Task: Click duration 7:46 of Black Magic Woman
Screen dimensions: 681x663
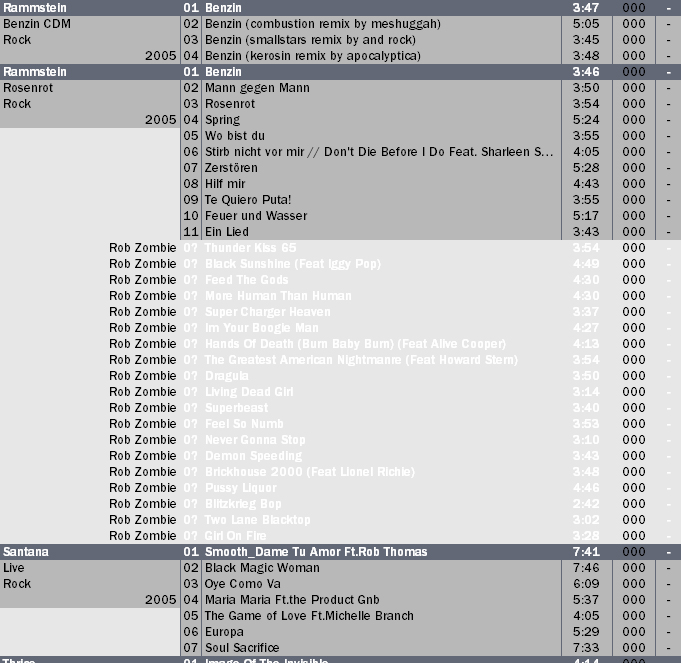Action: [x=586, y=568]
